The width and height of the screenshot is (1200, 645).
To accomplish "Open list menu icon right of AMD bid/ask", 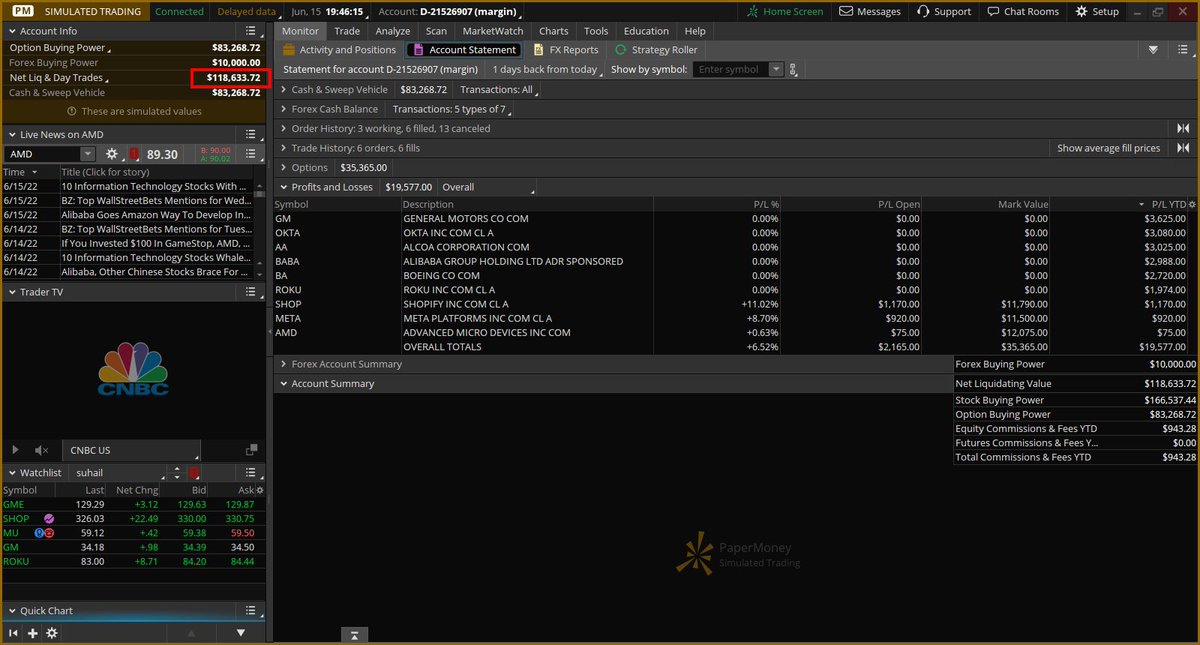I will click(253, 154).
